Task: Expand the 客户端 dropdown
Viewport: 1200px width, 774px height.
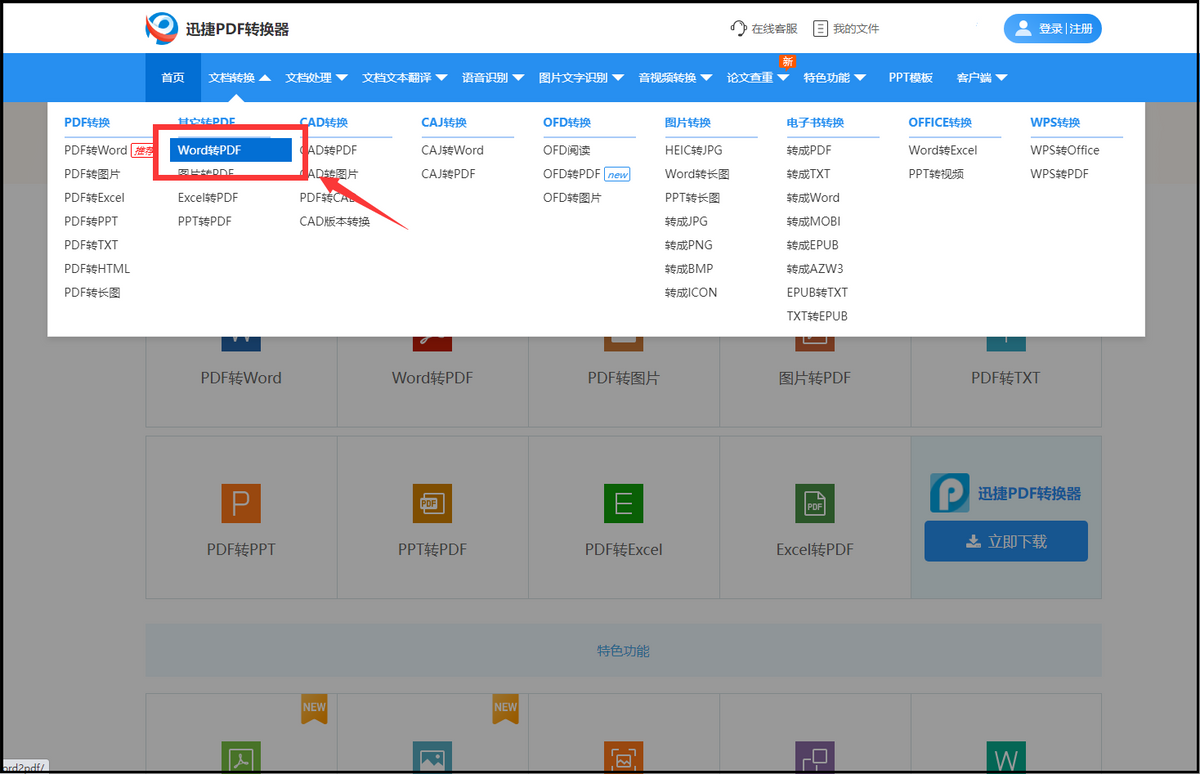Action: click(981, 77)
